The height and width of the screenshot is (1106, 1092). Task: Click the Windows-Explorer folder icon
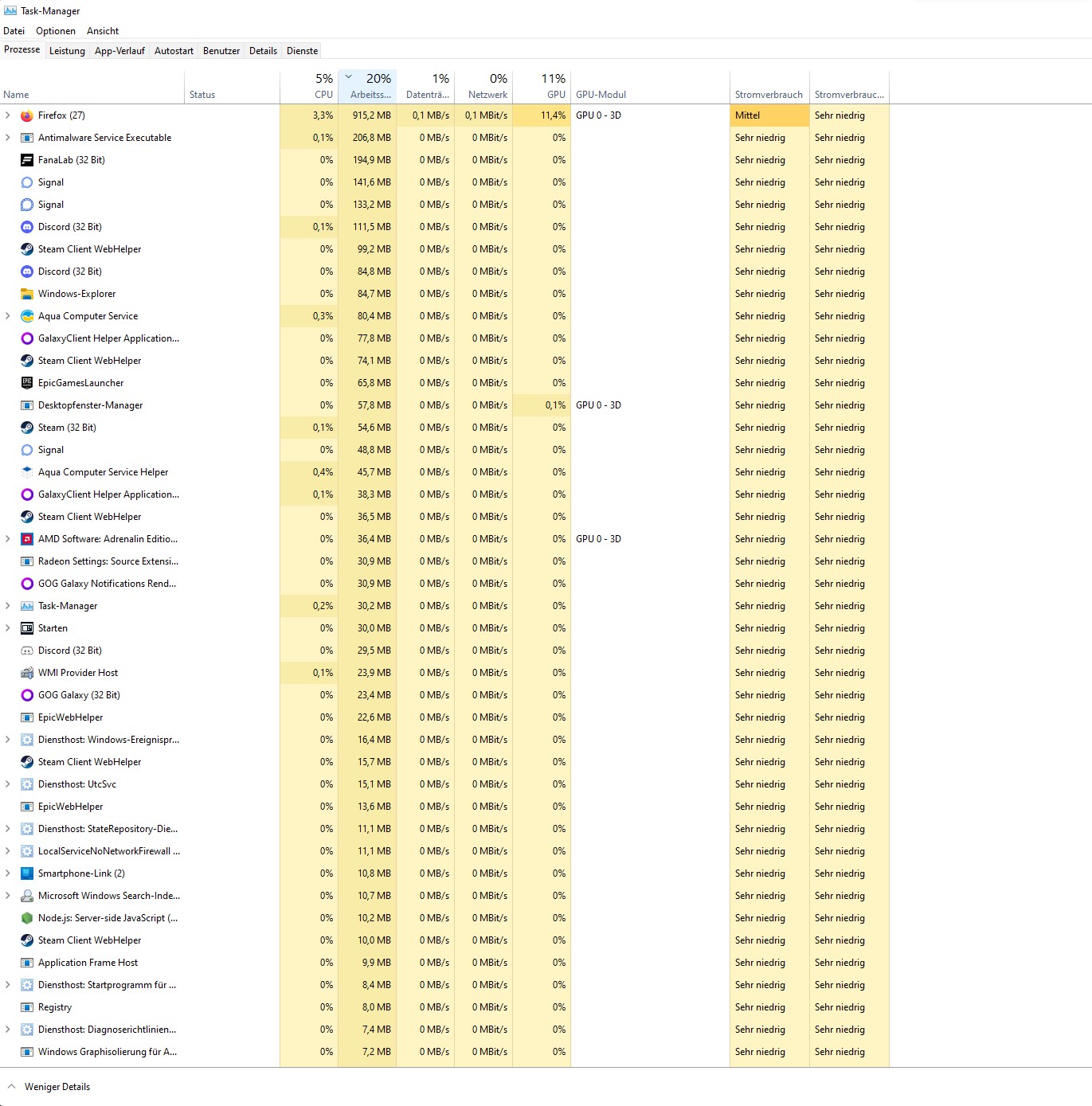pyautogui.click(x=27, y=294)
